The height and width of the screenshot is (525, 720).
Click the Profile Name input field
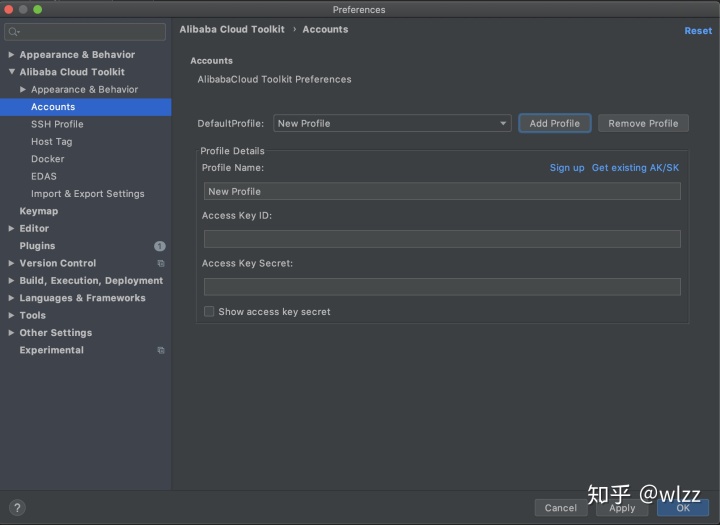(442, 191)
